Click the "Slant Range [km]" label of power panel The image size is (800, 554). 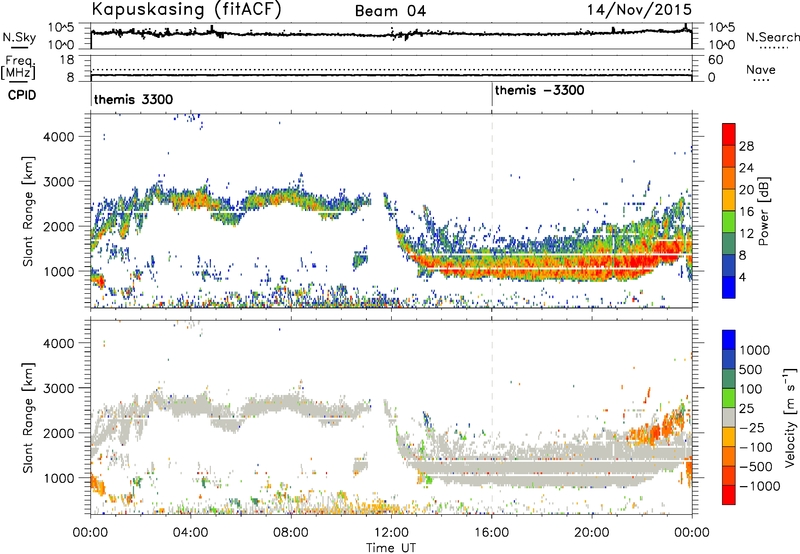pyautogui.click(x=28, y=211)
